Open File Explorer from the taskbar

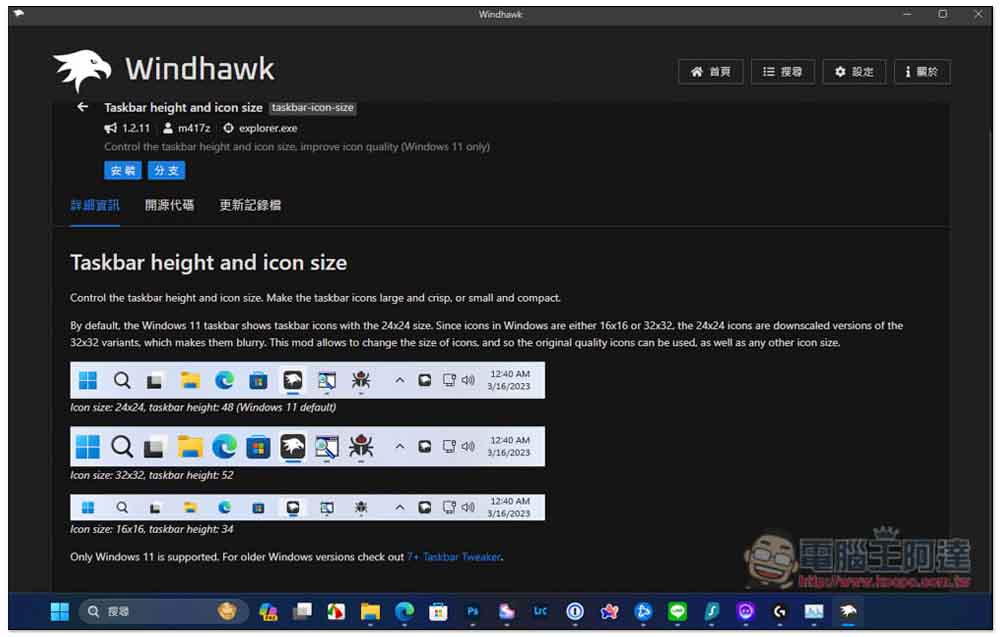point(370,612)
